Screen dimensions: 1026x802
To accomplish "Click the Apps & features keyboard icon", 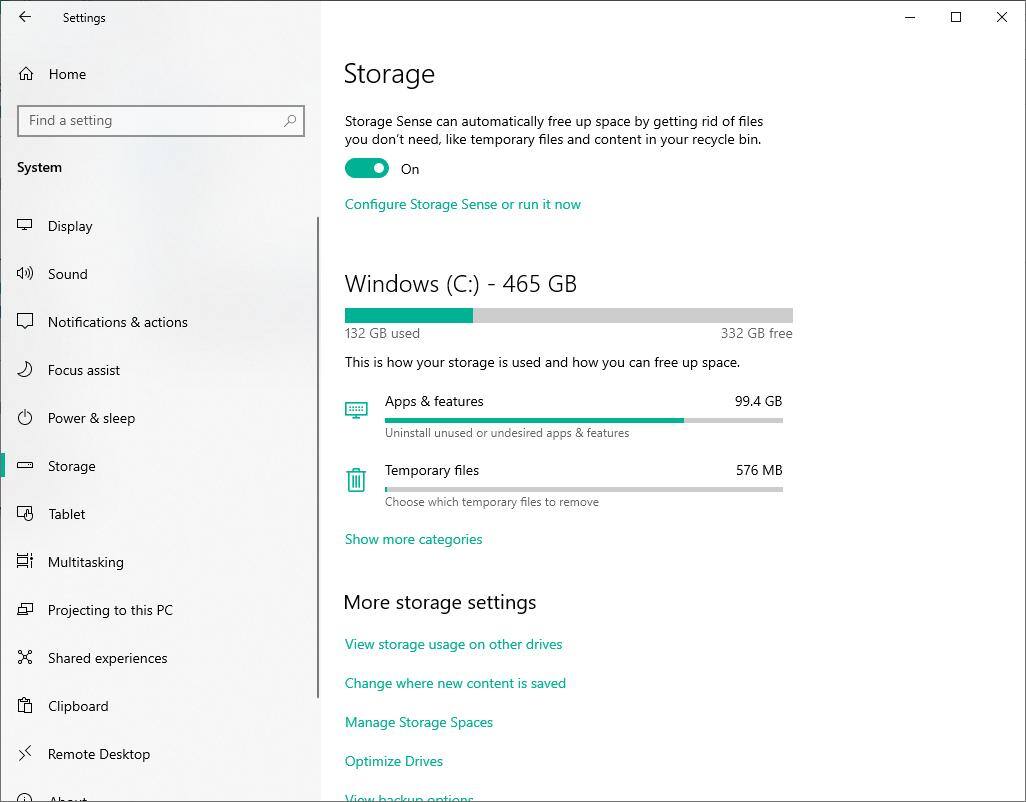I will [x=356, y=410].
